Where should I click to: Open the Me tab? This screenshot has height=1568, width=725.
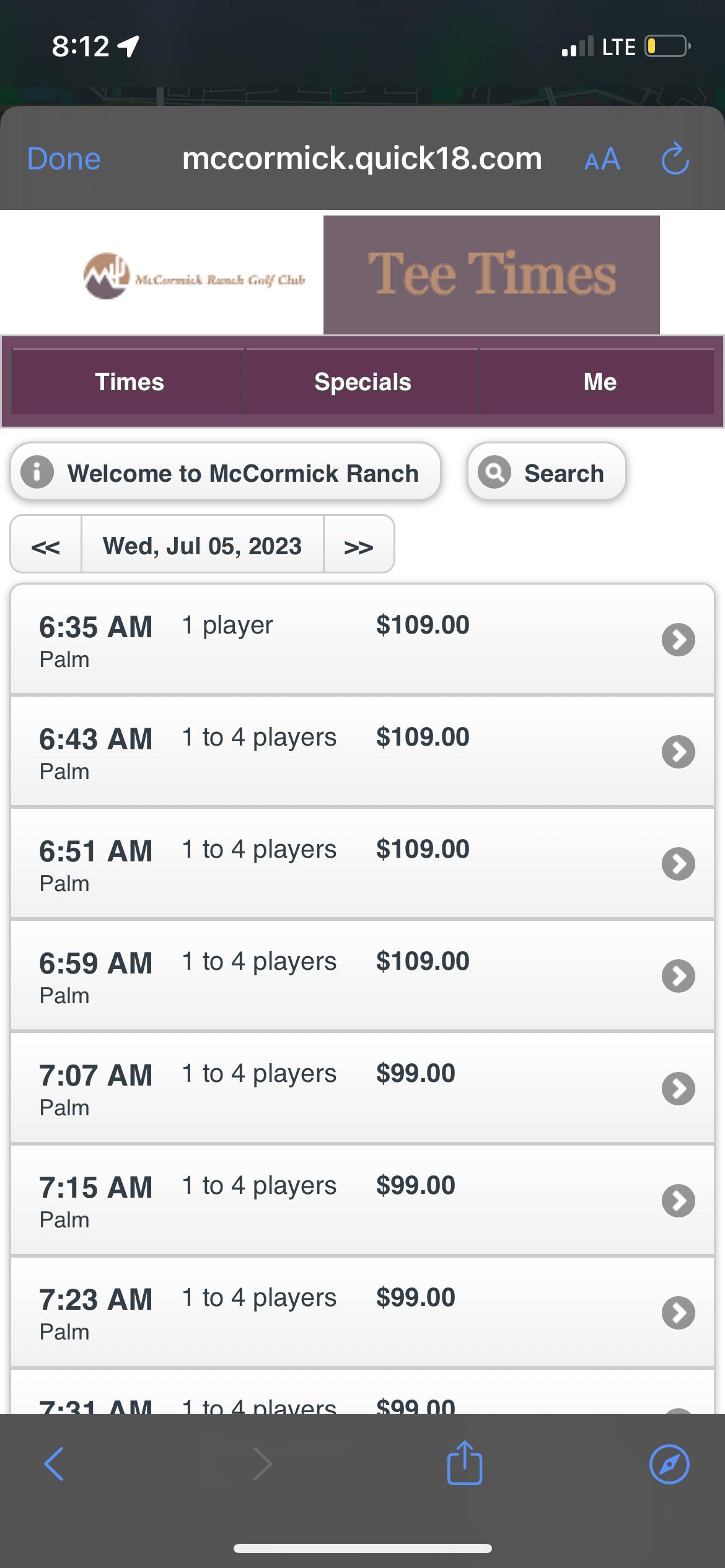tap(599, 381)
